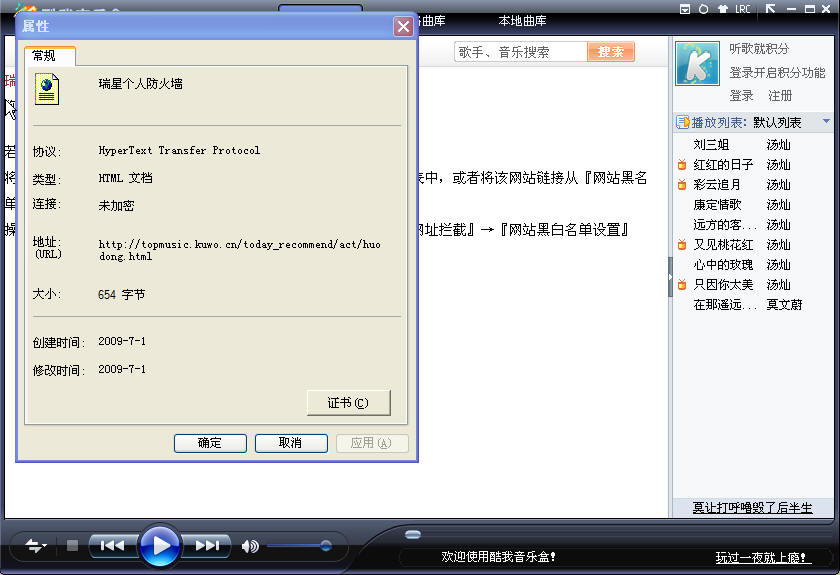Select the 常规 tab in 属性 dialog
840x575 pixels.
pyautogui.click(x=49, y=56)
